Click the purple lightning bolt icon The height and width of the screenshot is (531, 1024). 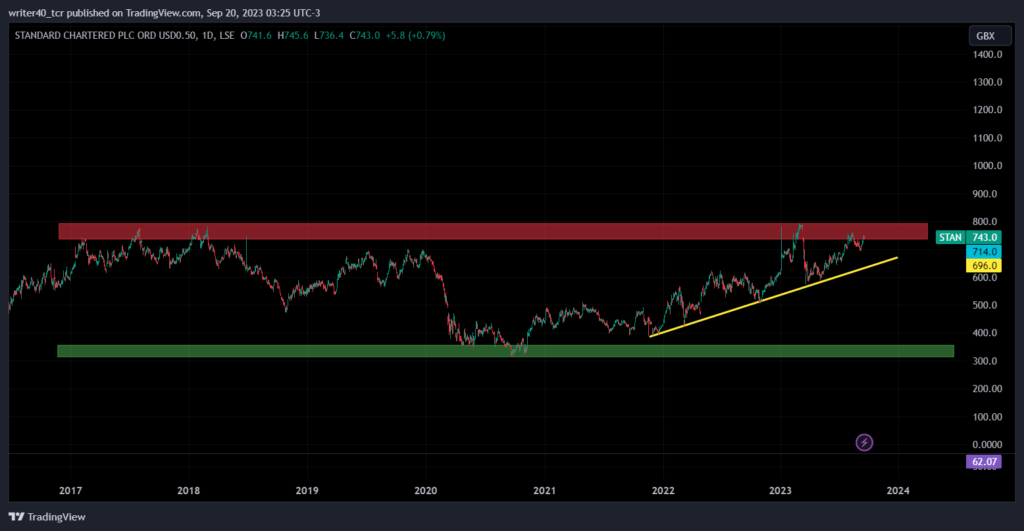click(864, 443)
